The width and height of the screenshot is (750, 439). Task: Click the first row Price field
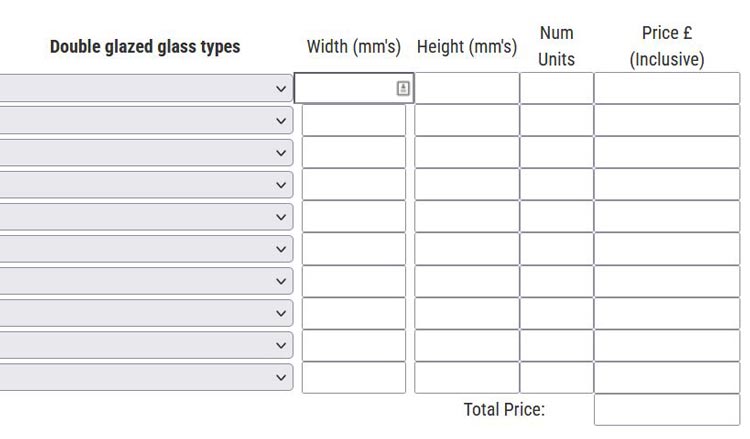[666, 88]
